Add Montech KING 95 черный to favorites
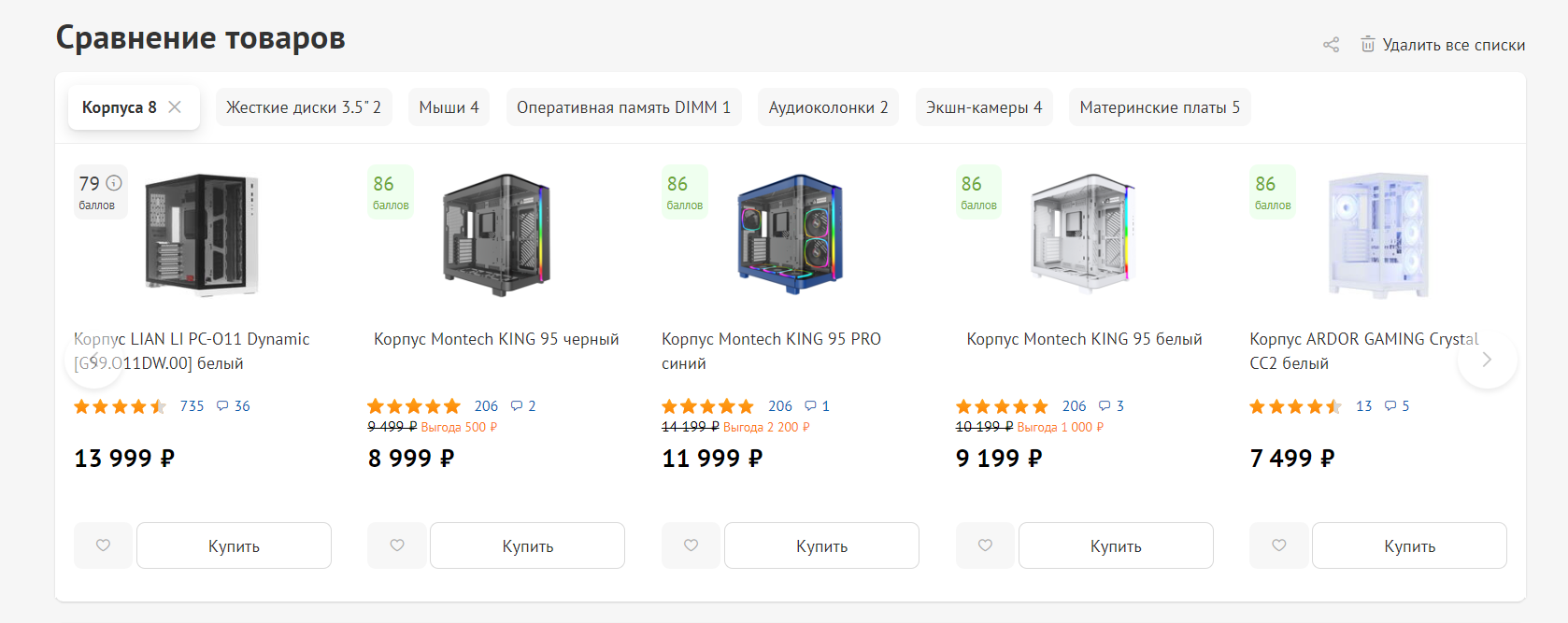The width and height of the screenshot is (1568, 623). point(397,545)
